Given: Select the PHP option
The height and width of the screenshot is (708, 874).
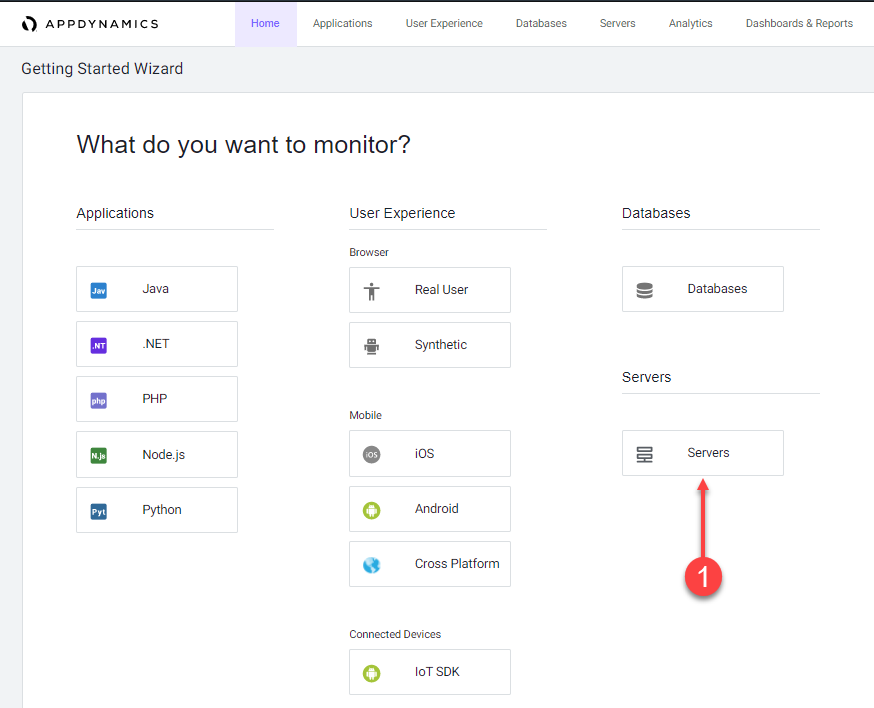Looking at the screenshot, I should point(157,399).
